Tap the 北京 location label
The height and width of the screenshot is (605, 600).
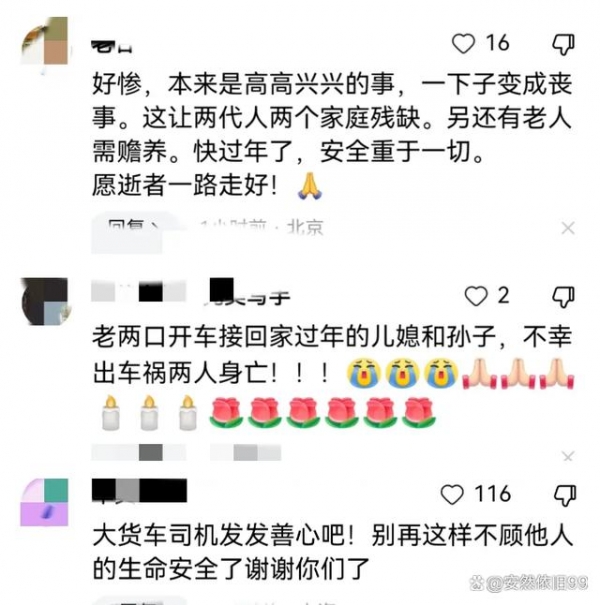pyautogui.click(x=305, y=228)
